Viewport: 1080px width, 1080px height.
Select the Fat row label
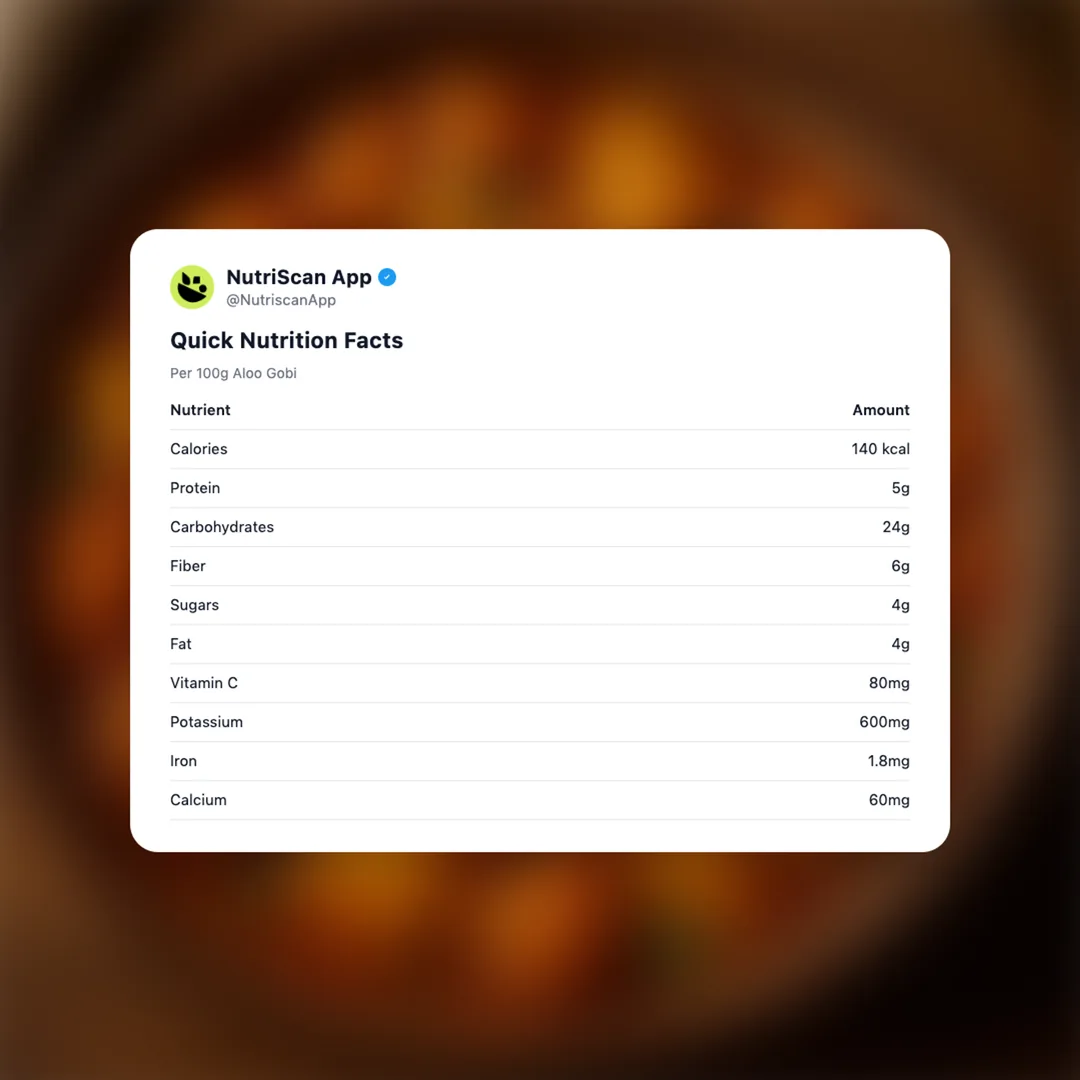[181, 644]
